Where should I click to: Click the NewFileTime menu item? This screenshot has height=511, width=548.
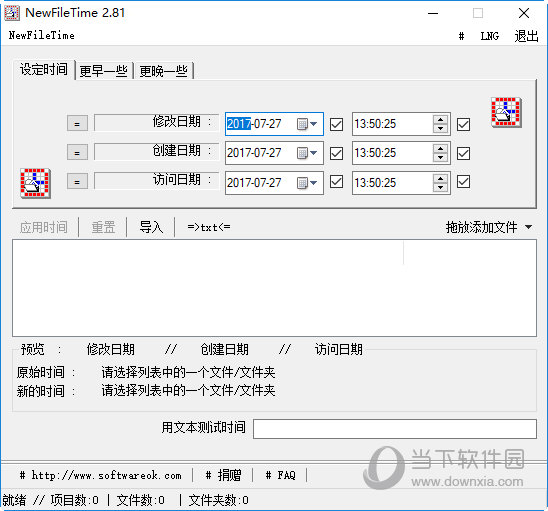(42, 35)
